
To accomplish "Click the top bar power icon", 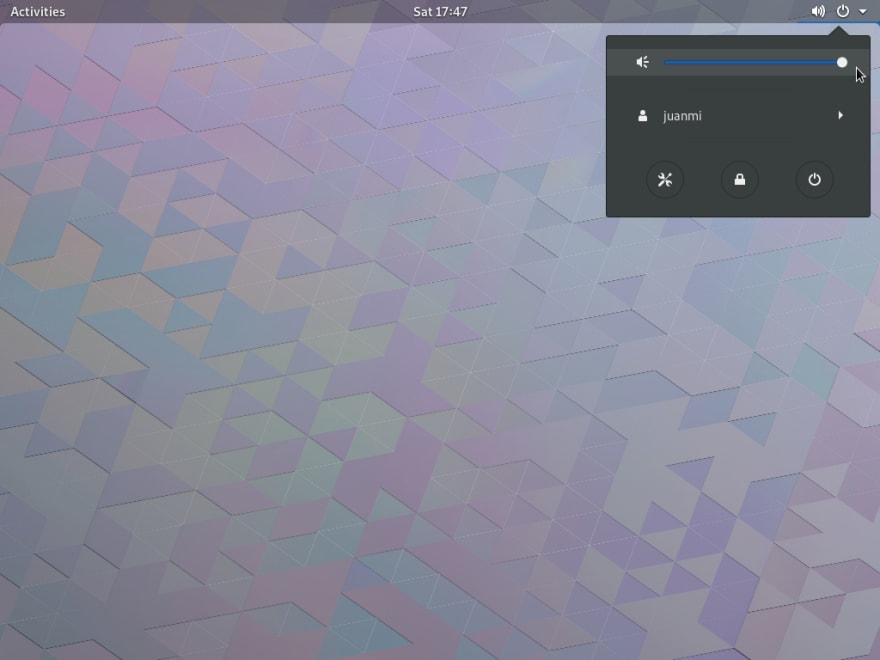I will tap(843, 11).
